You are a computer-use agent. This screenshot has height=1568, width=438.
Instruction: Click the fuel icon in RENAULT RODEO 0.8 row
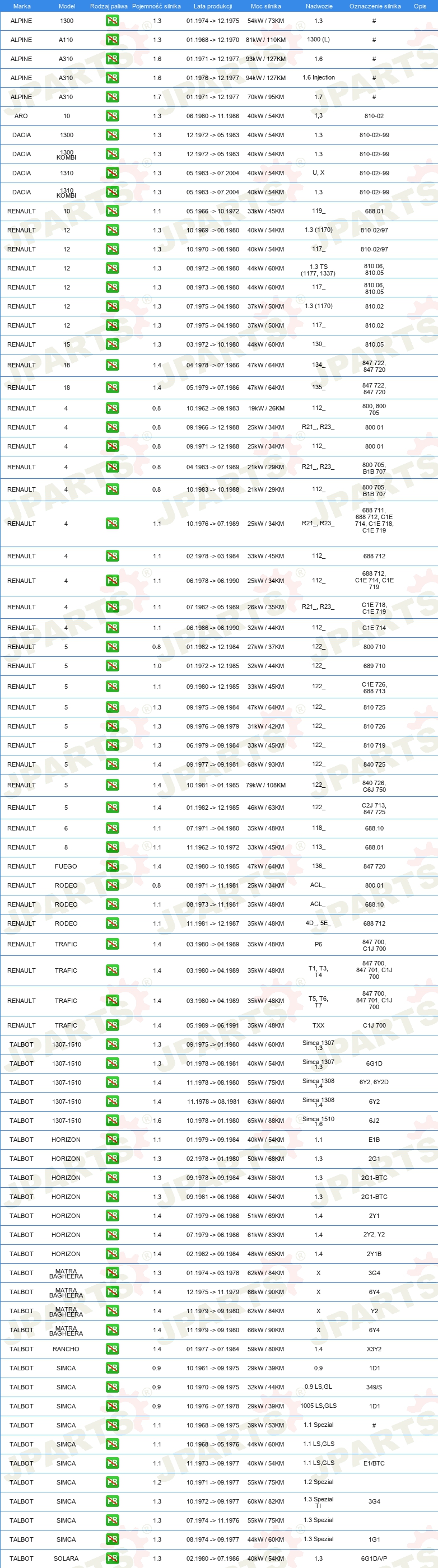coord(112,886)
